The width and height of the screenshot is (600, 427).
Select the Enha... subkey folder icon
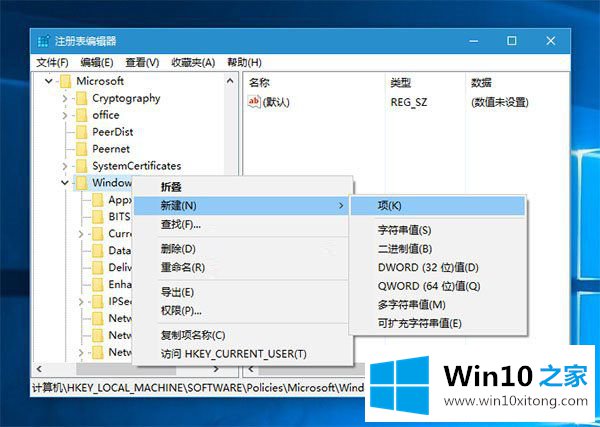tap(98, 284)
